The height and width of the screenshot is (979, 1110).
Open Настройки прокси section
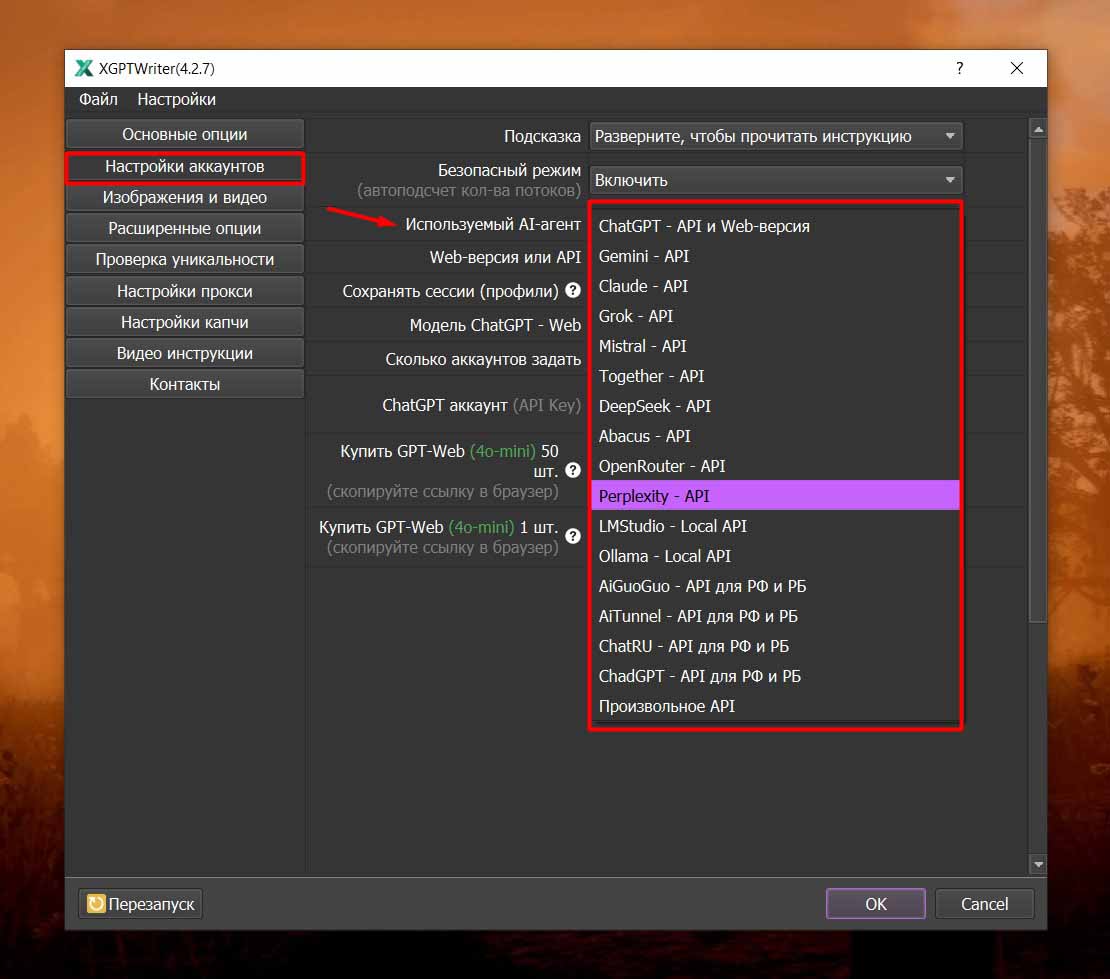tap(185, 291)
